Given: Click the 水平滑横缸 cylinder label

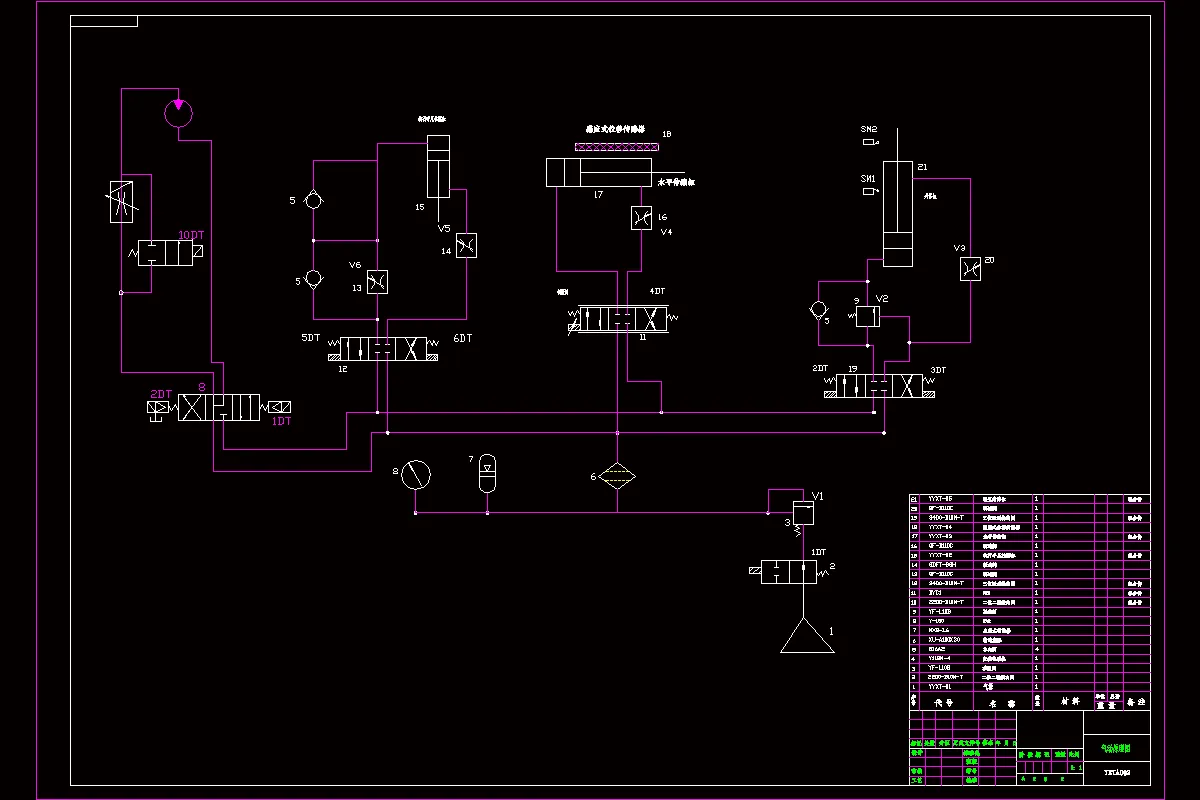Looking at the screenshot, I should [x=677, y=182].
